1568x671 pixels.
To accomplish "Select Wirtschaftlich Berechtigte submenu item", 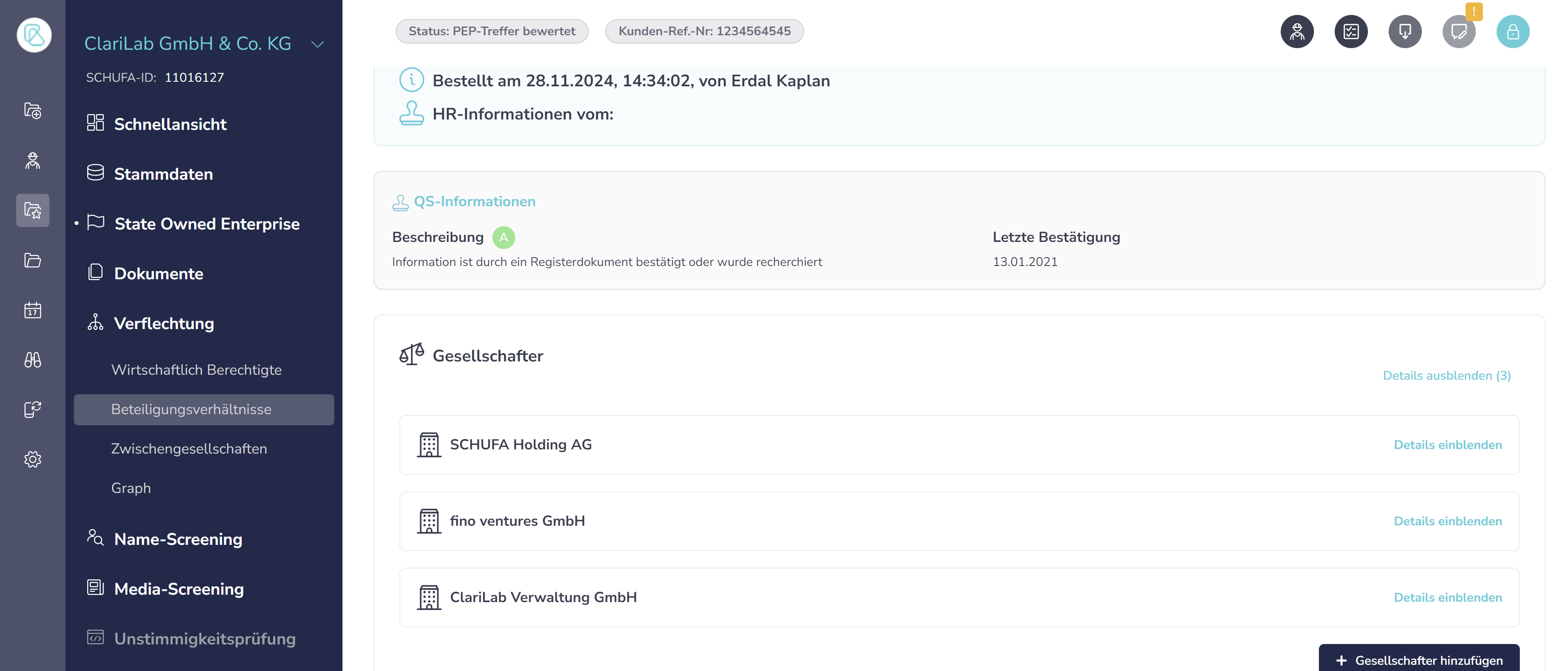I will 197,370.
